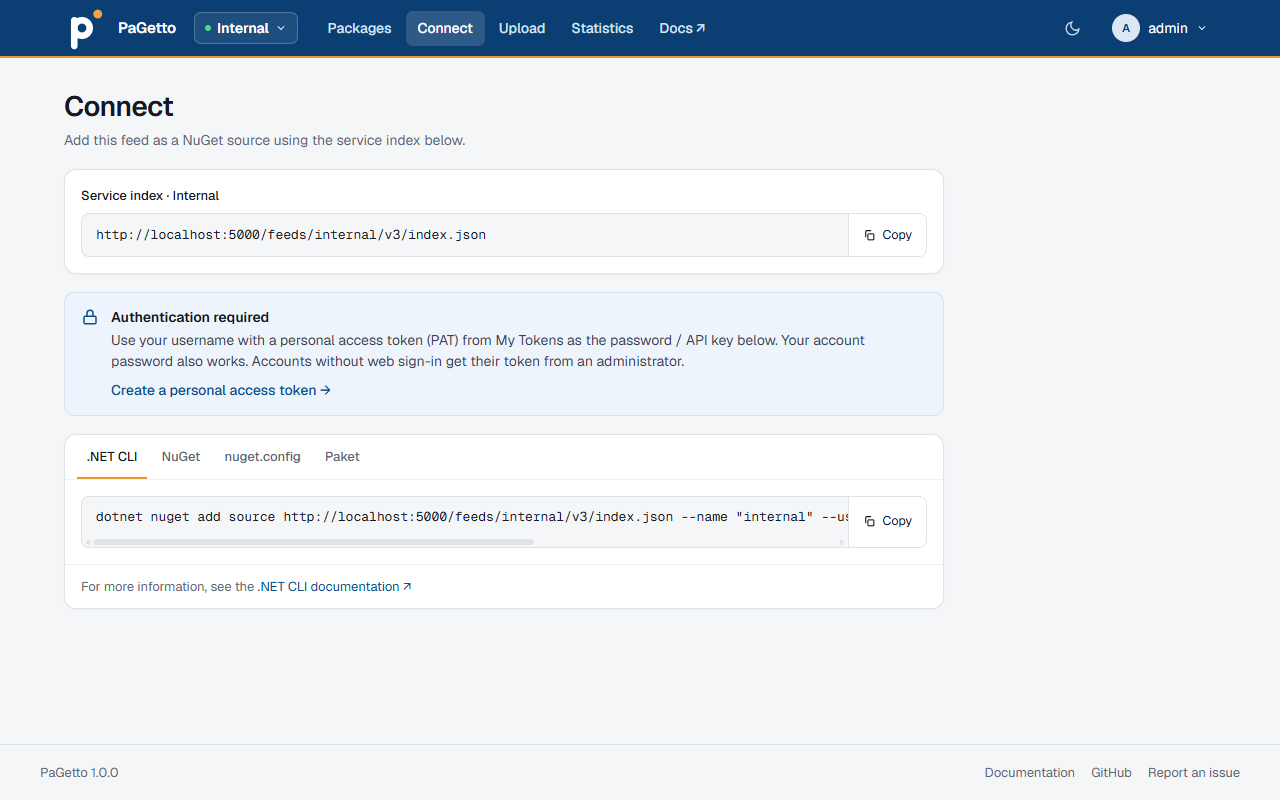Click the command box horizontal scrollbar
Screen dimensions: 1280x800
(x=314, y=542)
